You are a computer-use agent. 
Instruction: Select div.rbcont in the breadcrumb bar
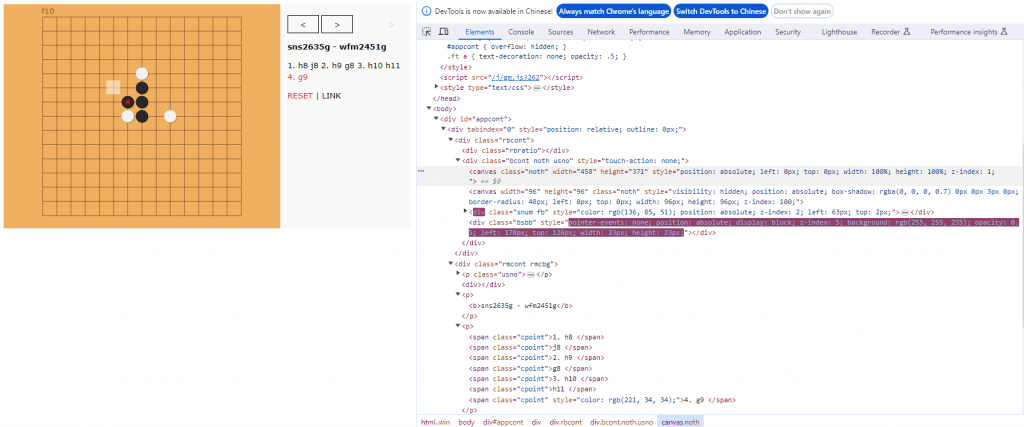[x=566, y=422]
